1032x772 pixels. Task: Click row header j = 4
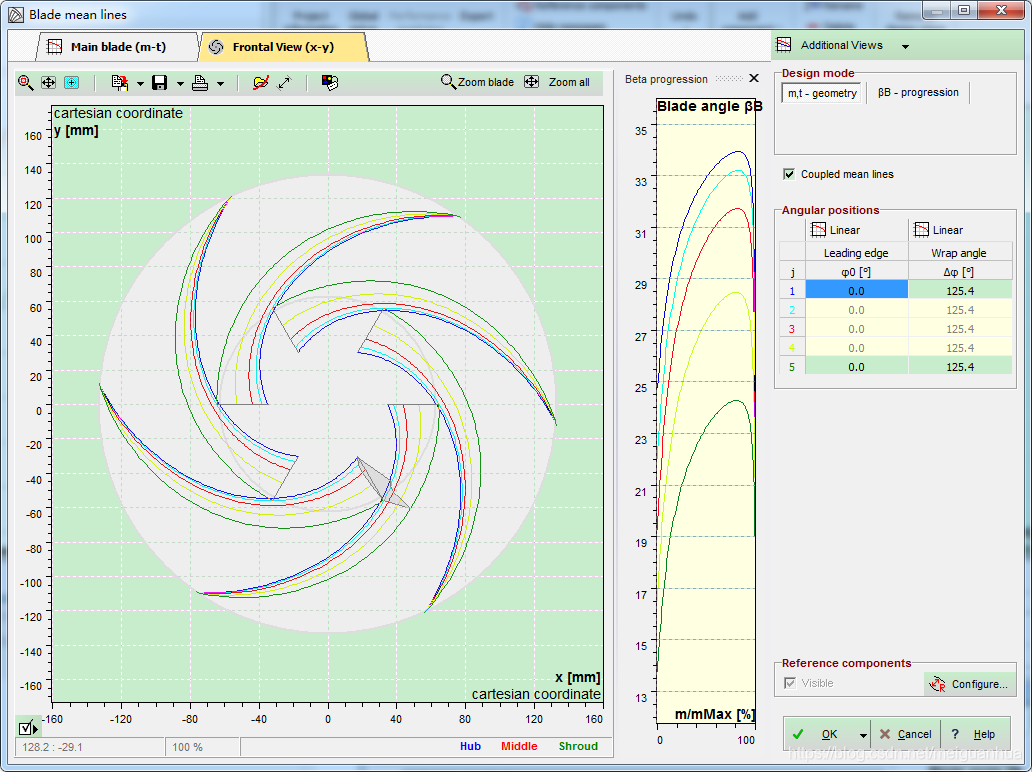pos(792,347)
